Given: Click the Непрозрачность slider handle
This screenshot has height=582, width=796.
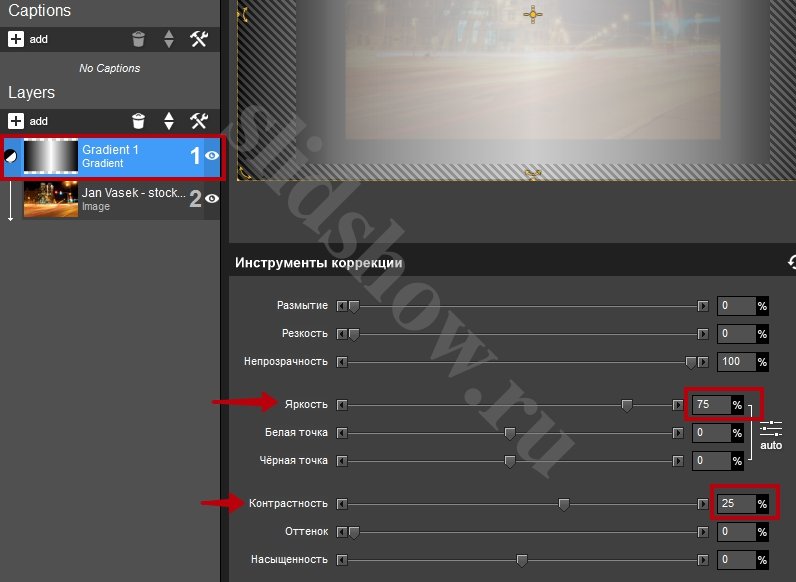Looking at the screenshot, I should point(690,363).
